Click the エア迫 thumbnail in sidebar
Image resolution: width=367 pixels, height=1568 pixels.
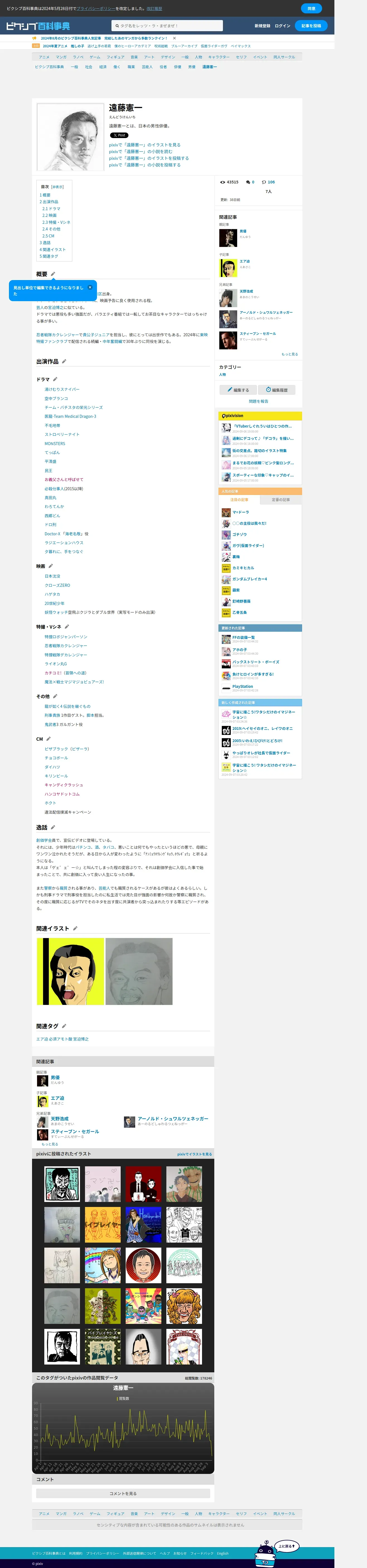click(x=227, y=267)
